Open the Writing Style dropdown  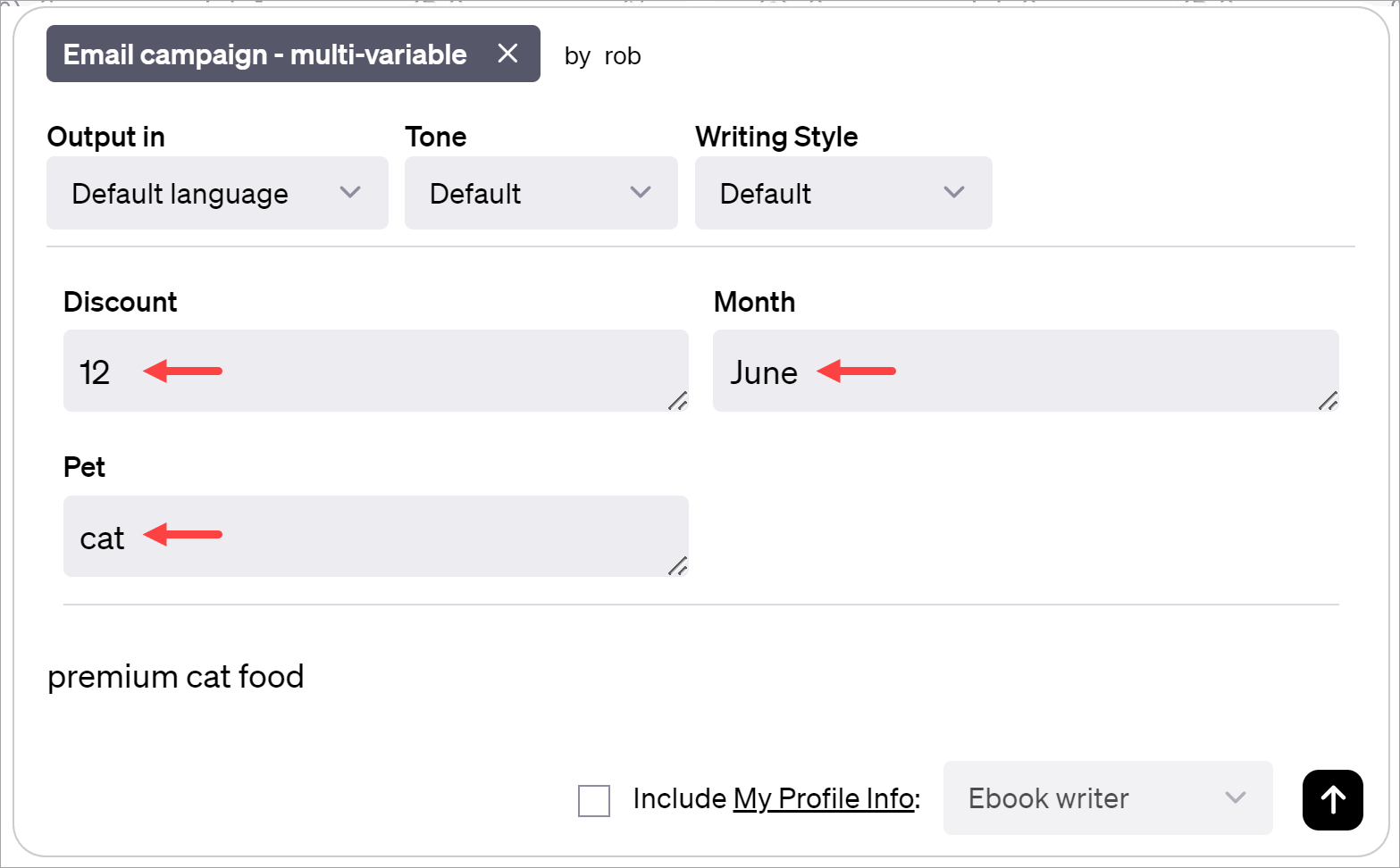click(843, 193)
